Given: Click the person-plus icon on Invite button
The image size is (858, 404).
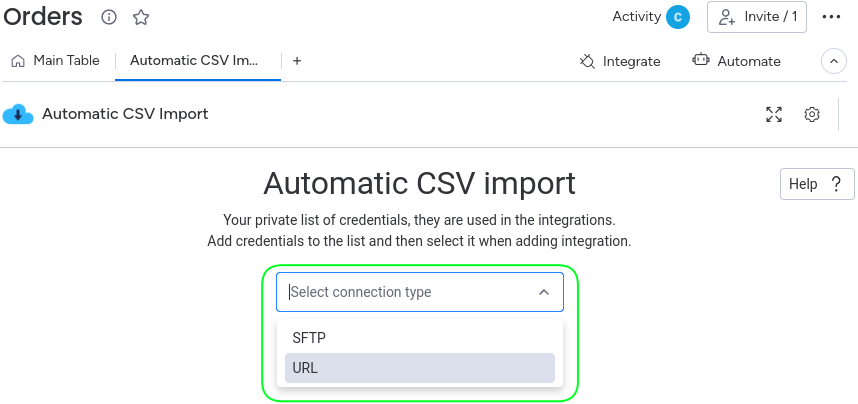Looking at the screenshot, I should (727, 17).
